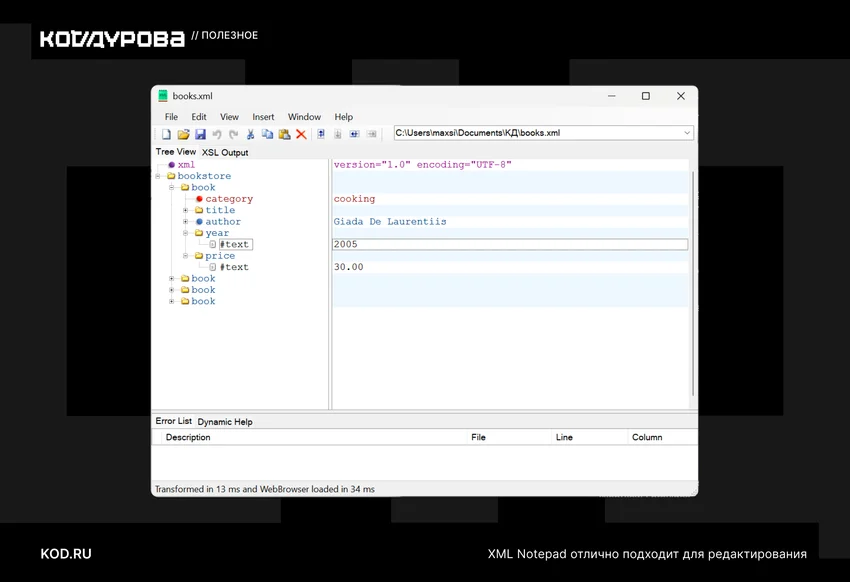Image resolution: width=850 pixels, height=582 pixels.
Task: Open the Window menu
Action: (304, 117)
